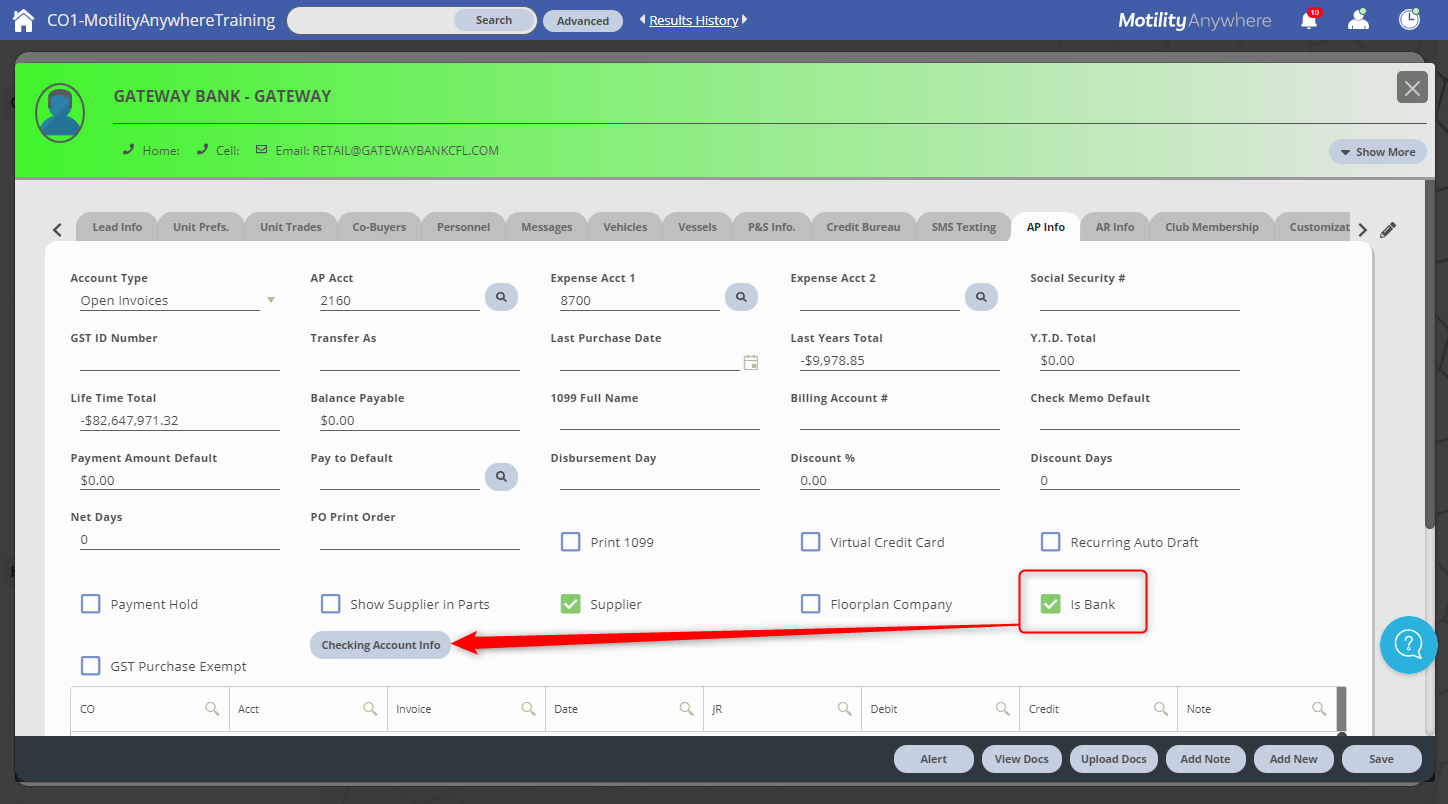Open Advanced search
The image size is (1448, 804).
583,21
